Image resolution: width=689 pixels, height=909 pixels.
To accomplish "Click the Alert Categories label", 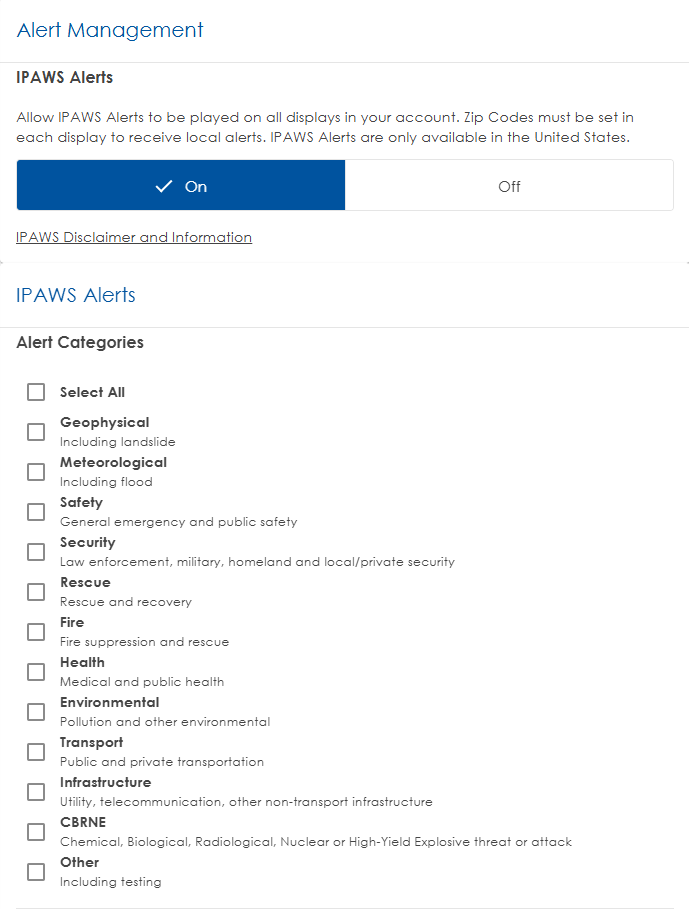I will point(80,342).
